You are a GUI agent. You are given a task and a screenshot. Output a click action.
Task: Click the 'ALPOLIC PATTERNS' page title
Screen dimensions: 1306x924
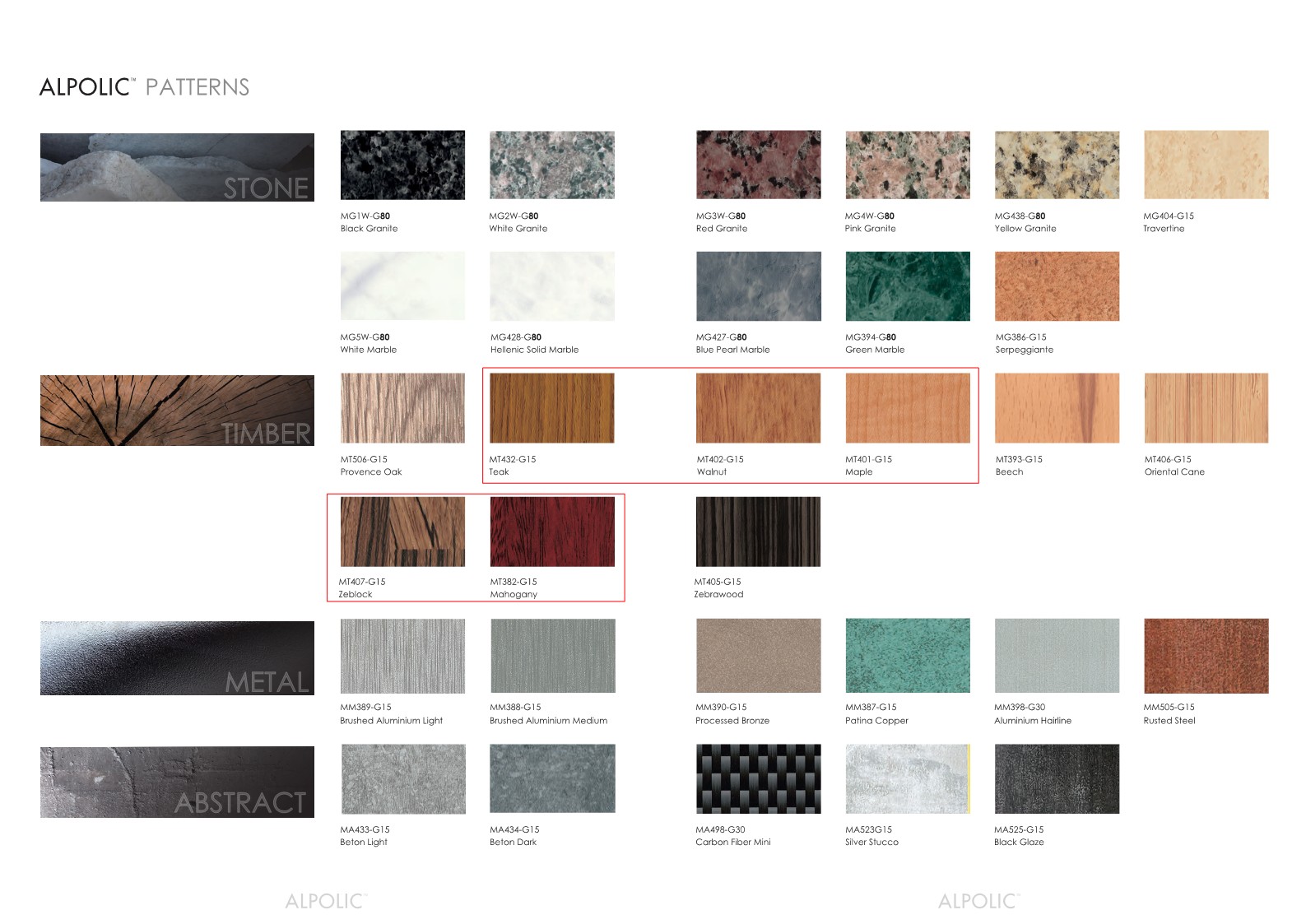pyautogui.click(x=145, y=86)
